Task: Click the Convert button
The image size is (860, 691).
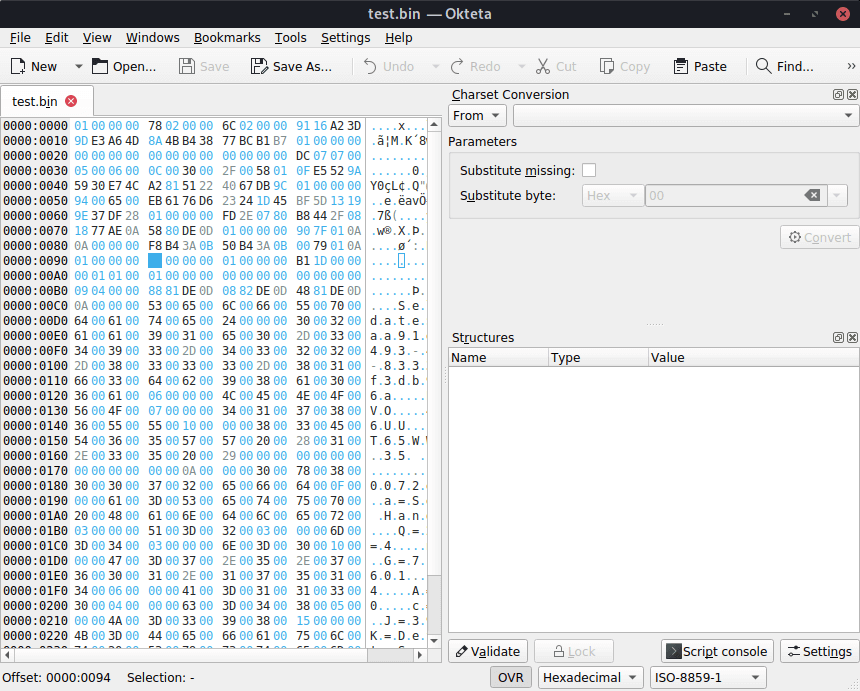Action: click(x=819, y=237)
